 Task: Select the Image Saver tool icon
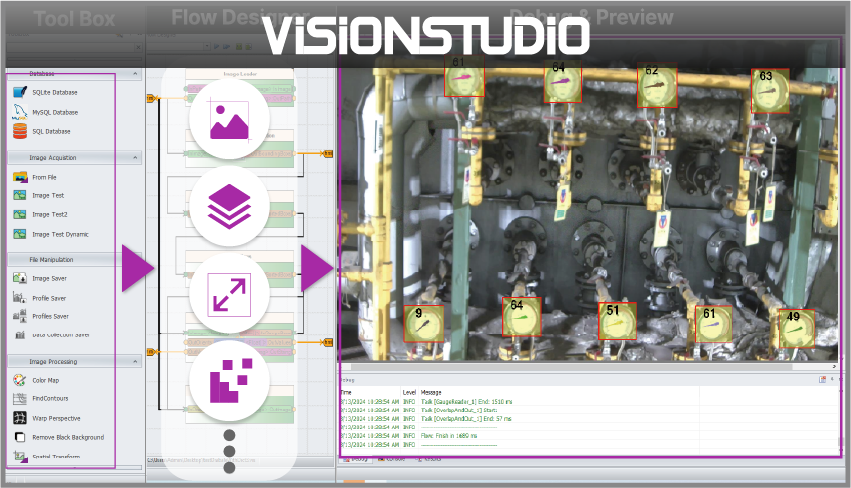click(x=20, y=278)
